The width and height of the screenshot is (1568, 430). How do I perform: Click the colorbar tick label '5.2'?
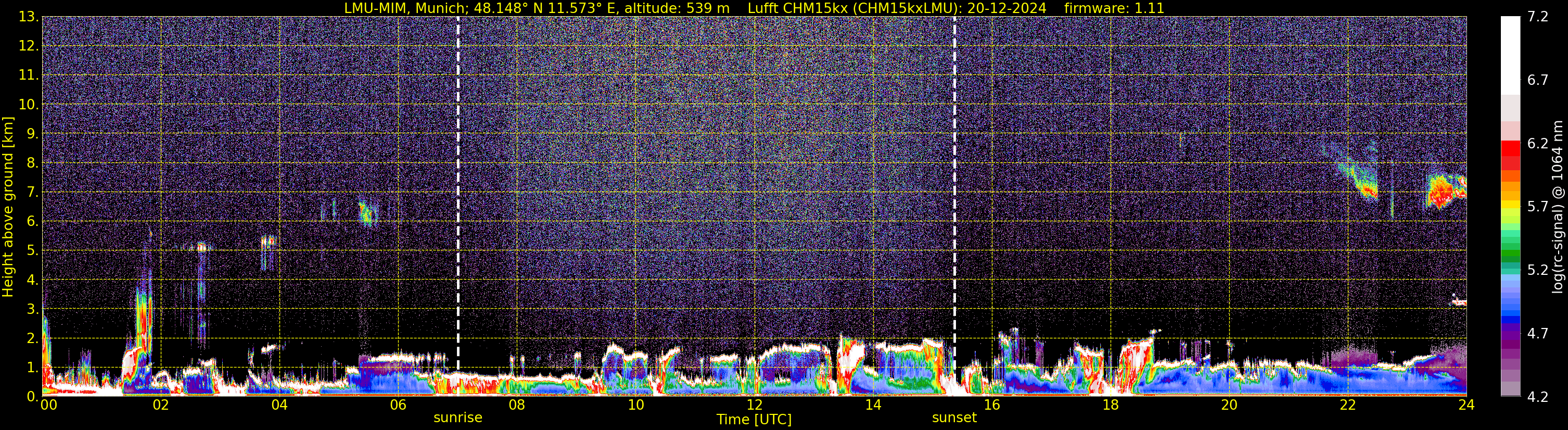coord(1538,270)
